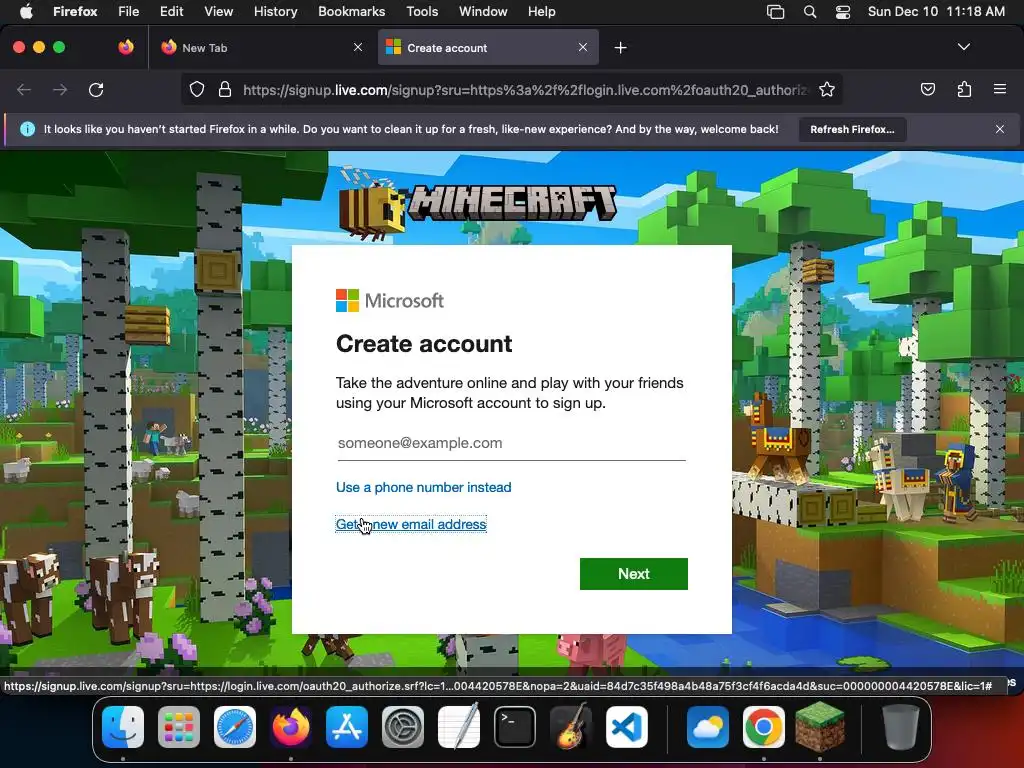The image size is (1024, 768).
Task: Open Visual Studio Code from the dock
Action: pos(627,727)
